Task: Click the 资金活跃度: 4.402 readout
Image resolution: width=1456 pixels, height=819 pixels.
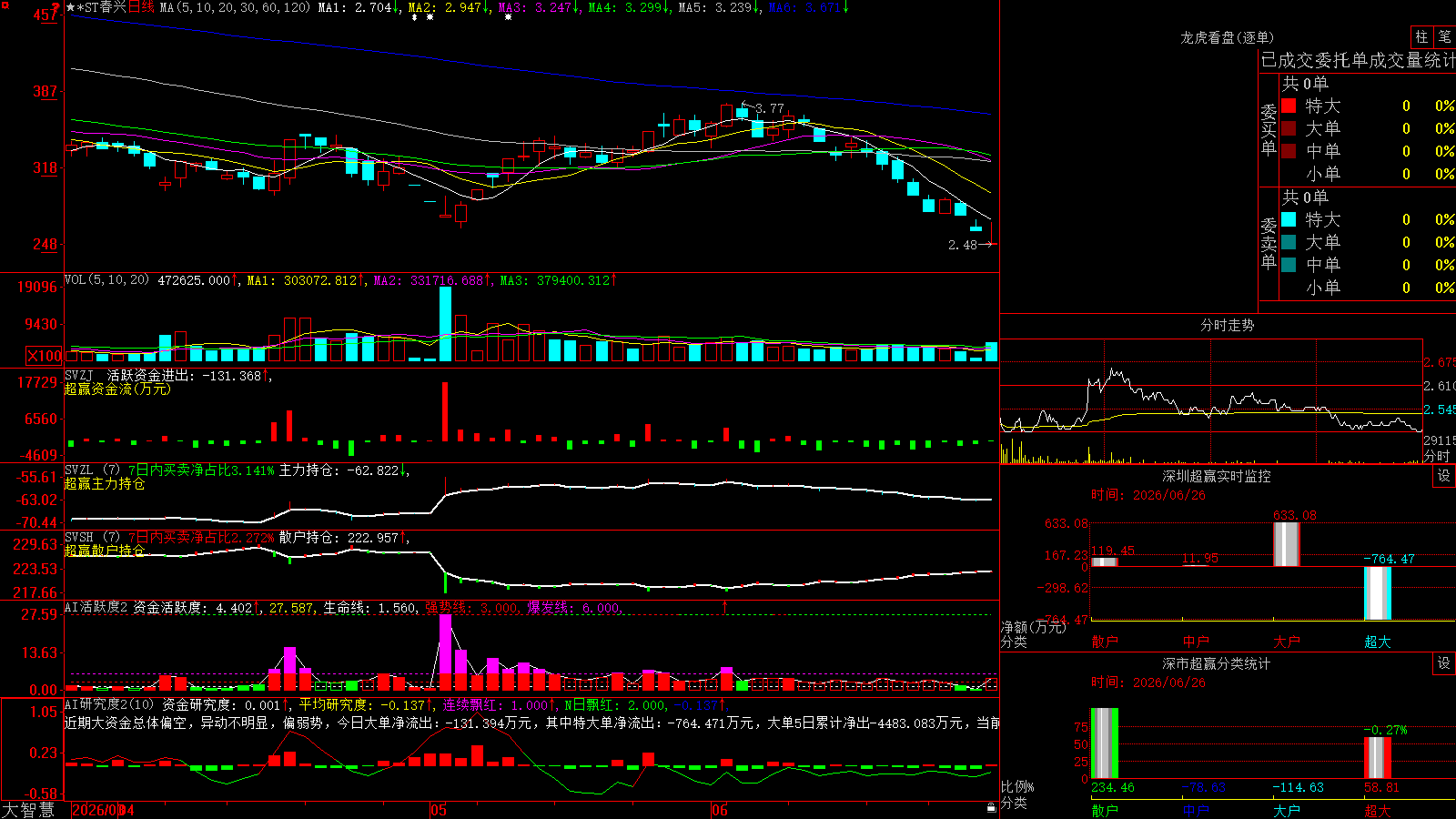Action: tap(197, 607)
